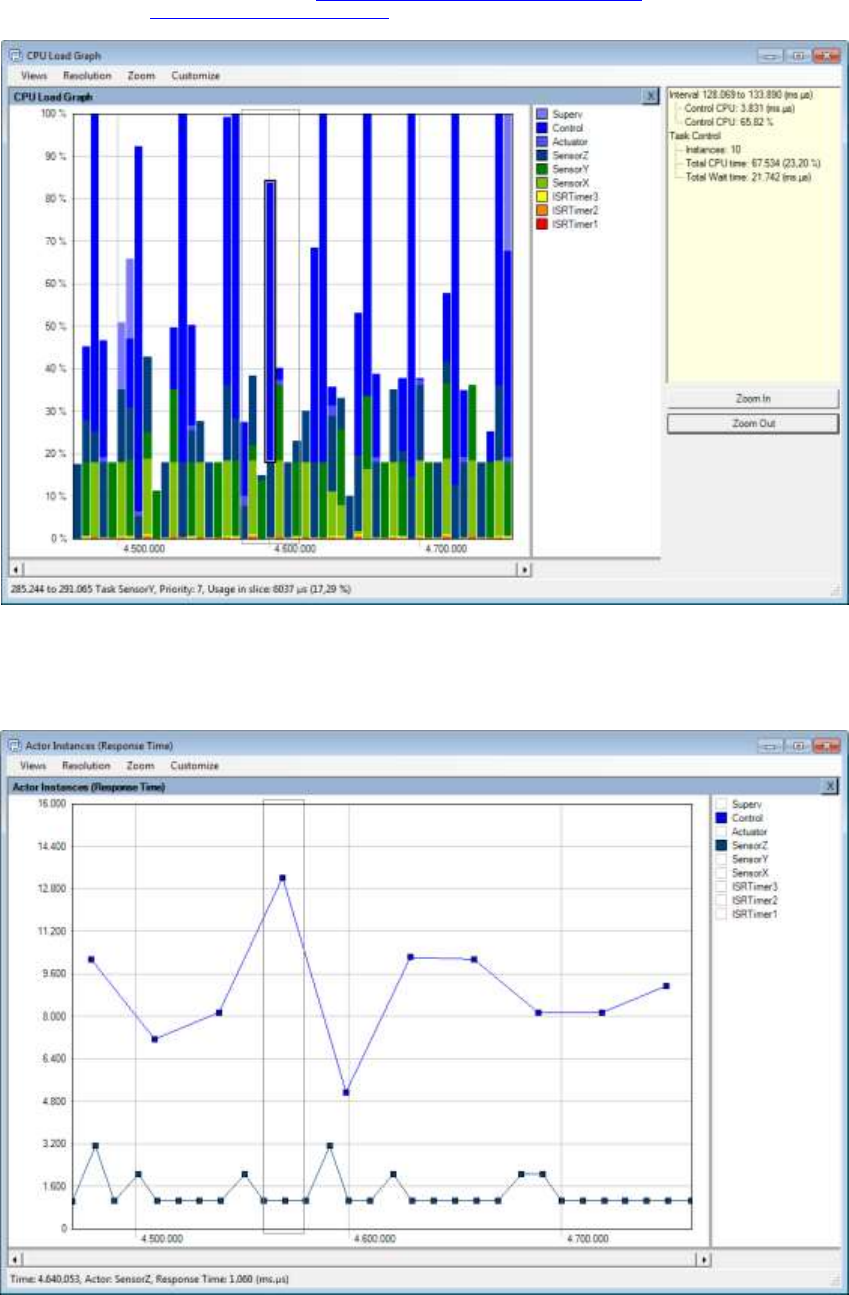
Task: Click '16.000' axis label in Actor Instances graph
Action: pyautogui.click(x=52, y=803)
